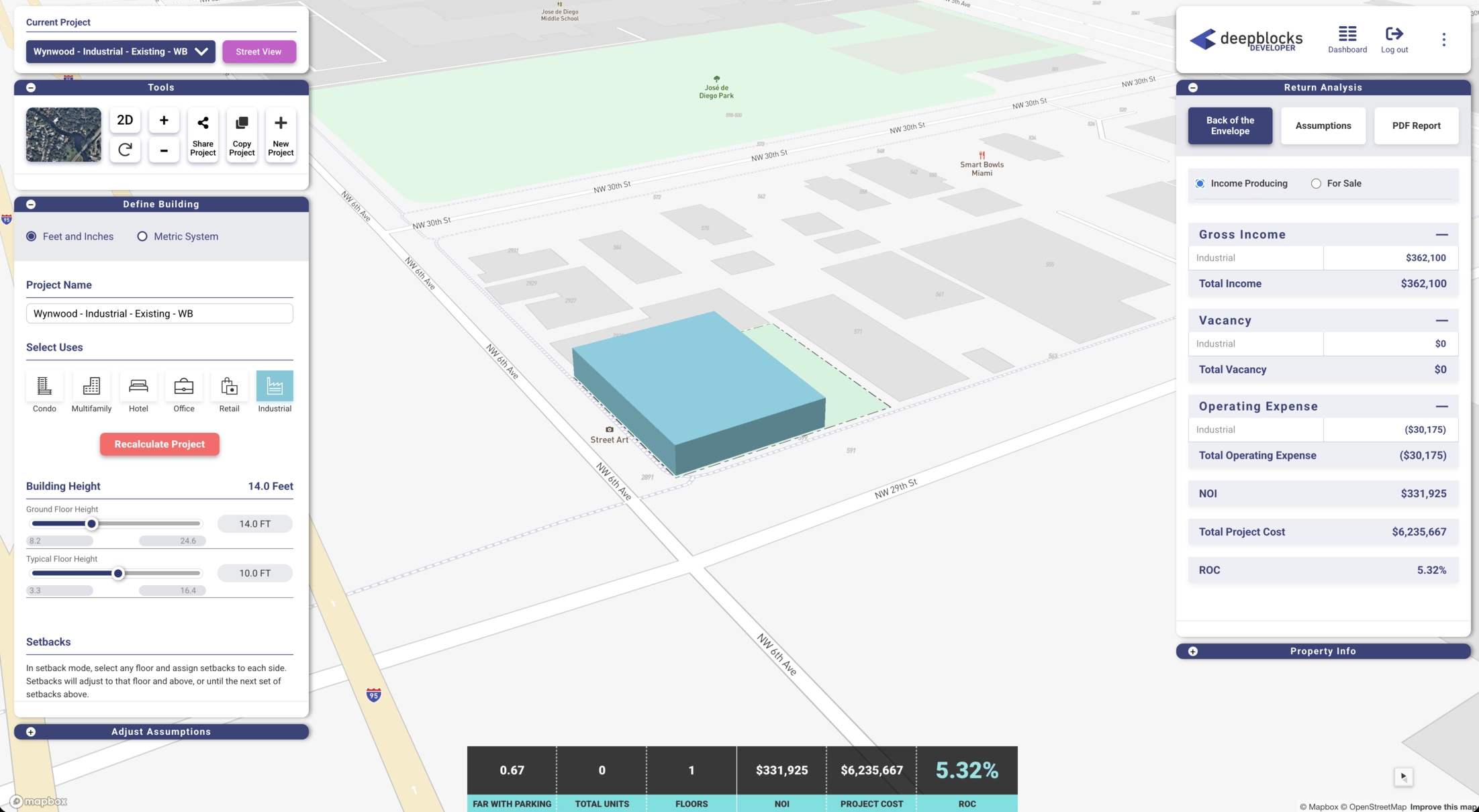Screen dimensions: 1479x812
Task: Click the Improve this map link
Action: click(1444, 807)
